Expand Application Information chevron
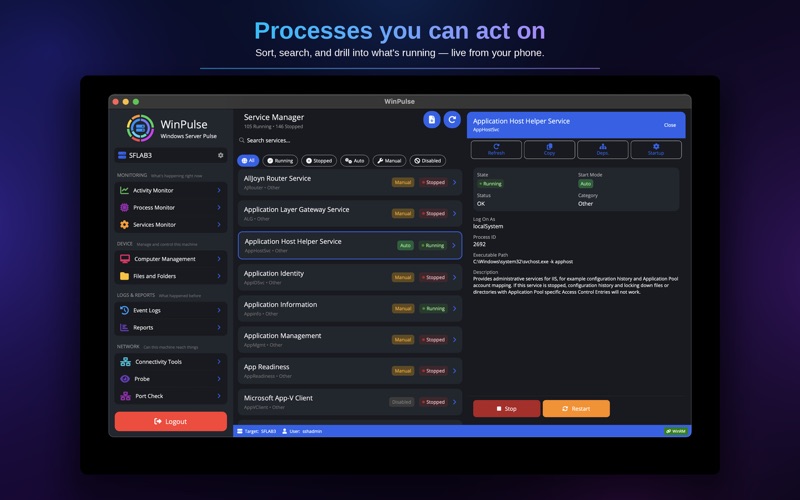 click(x=454, y=308)
